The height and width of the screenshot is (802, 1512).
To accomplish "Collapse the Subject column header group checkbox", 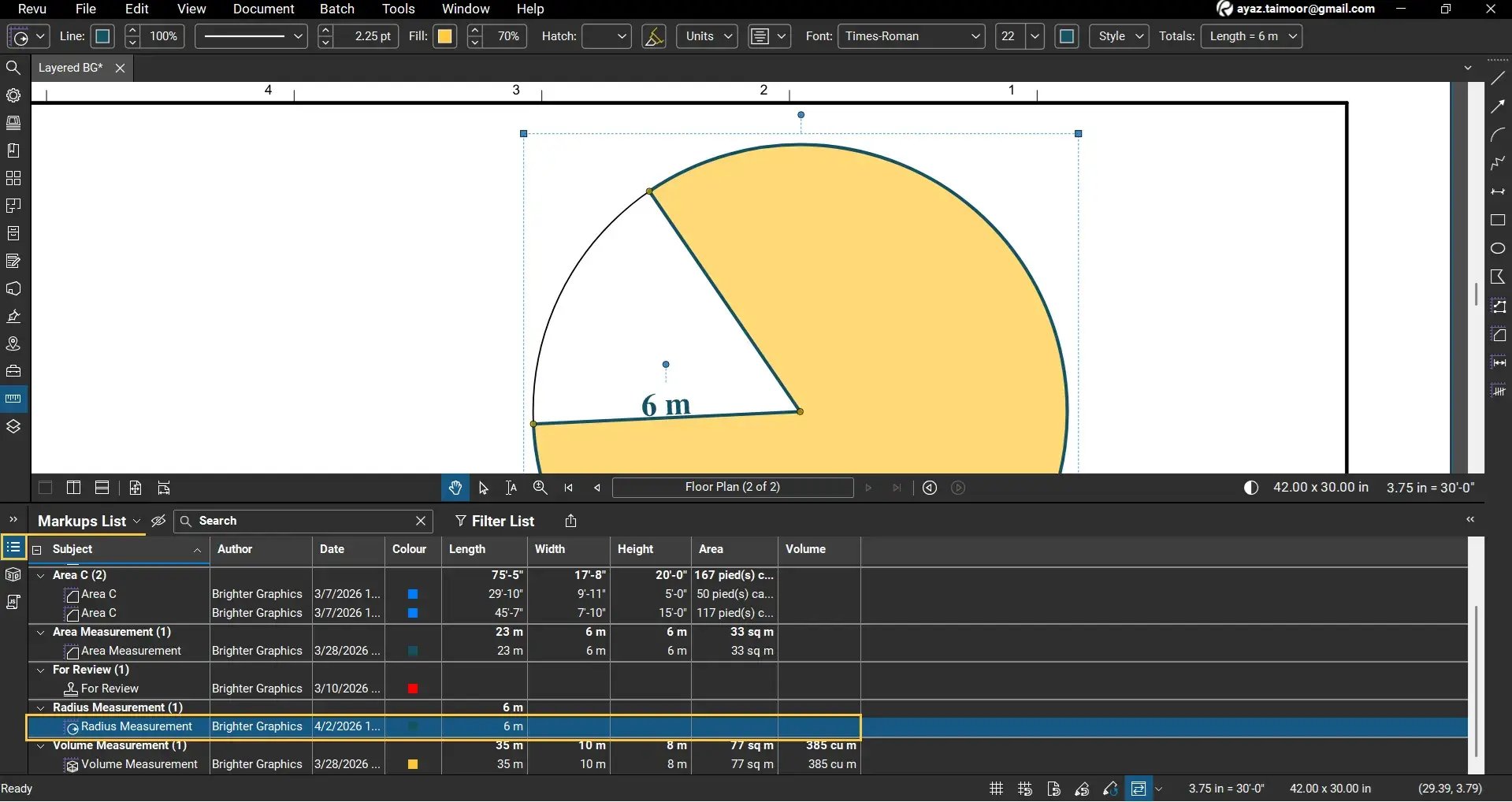I will pos(36,549).
